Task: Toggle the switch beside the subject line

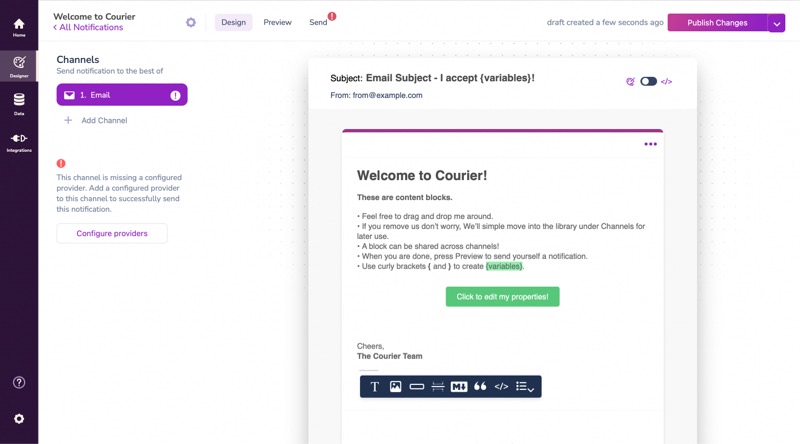Action: 648,82
